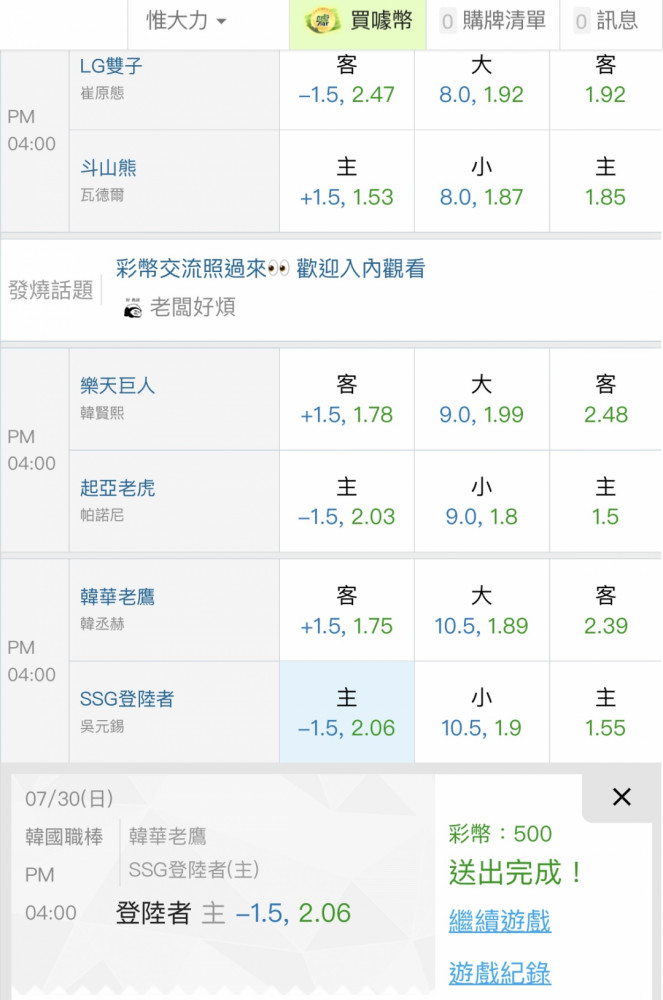Select under 10.5, 1.9 for SSG登陸者 game

481,712
